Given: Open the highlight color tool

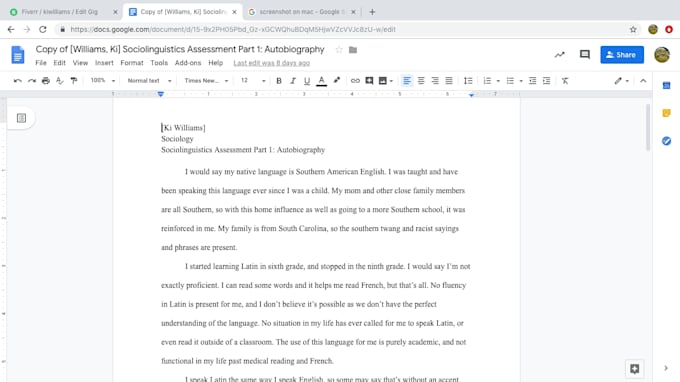Looking at the screenshot, I should coord(337,81).
